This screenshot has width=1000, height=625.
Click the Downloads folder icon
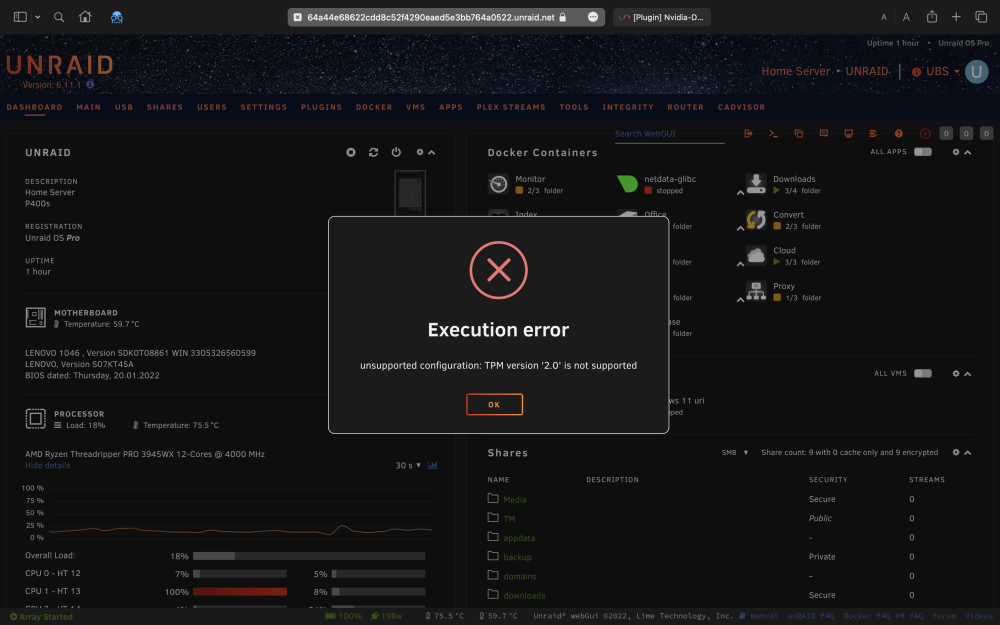click(x=756, y=184)
